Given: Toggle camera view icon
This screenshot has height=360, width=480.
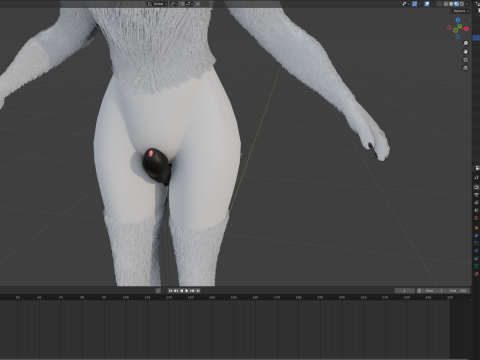Looking at the screenshot, I should click(466, 60).
